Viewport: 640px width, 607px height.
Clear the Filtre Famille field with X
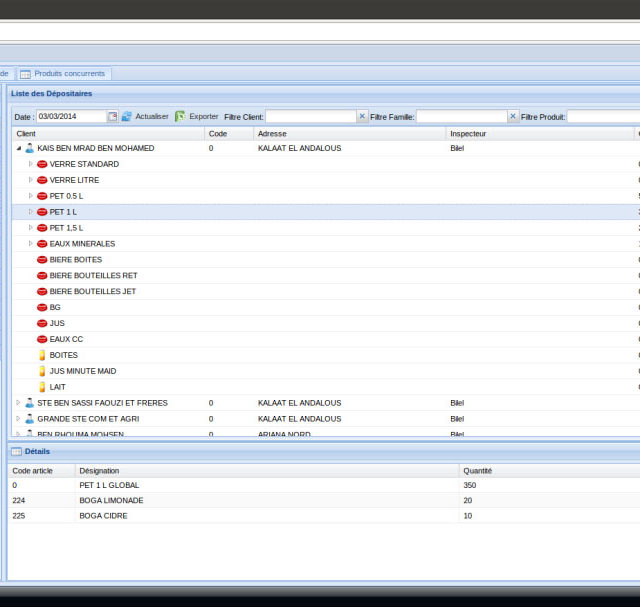click(x=513, y=117)
